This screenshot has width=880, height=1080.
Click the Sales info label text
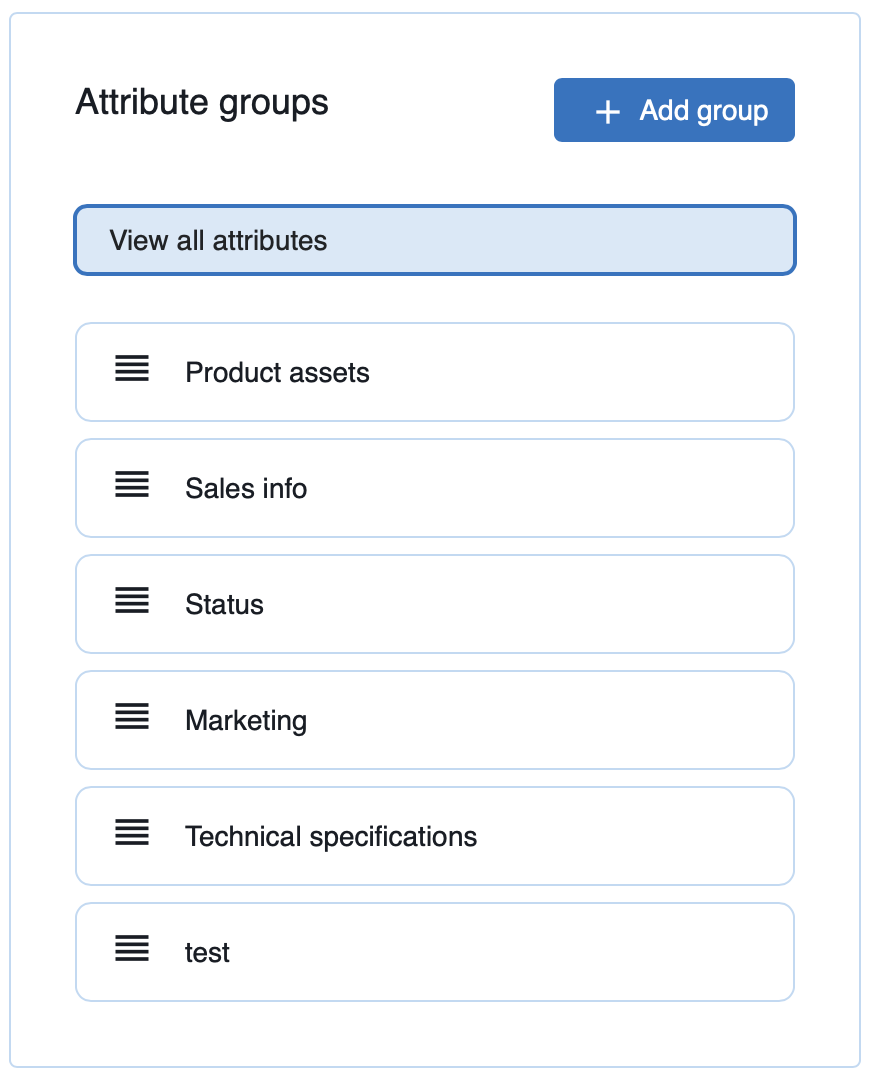pyautogui.click(x=245, y=488)
